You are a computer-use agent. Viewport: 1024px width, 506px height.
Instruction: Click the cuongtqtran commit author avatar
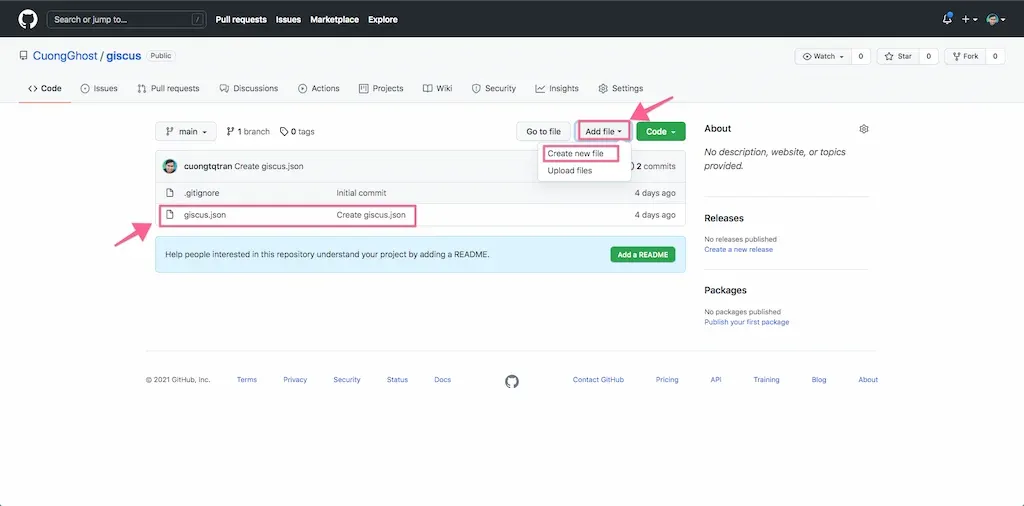coord(170,166)
